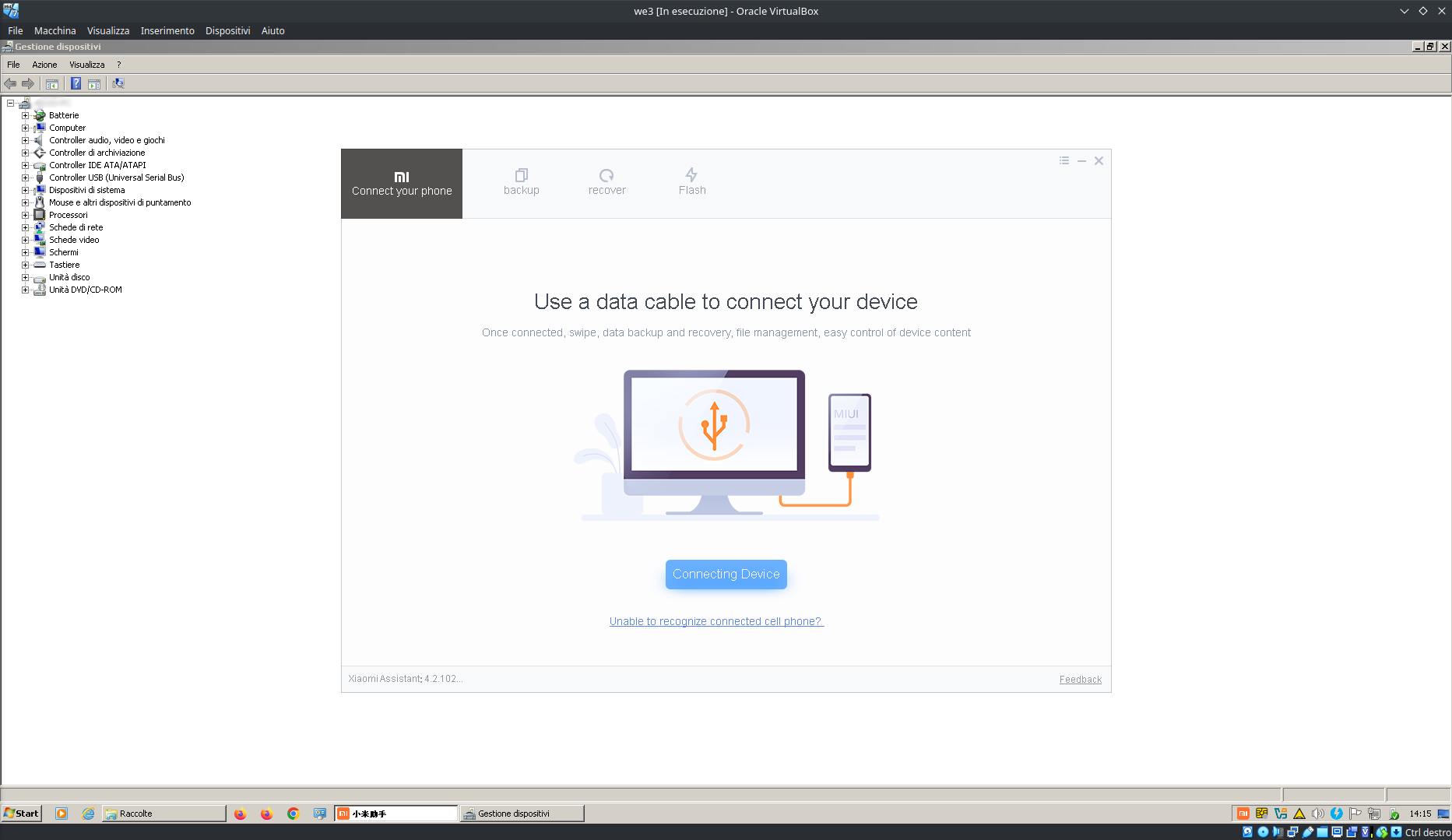Toggle the console tree pane icon

click(52, 83)
